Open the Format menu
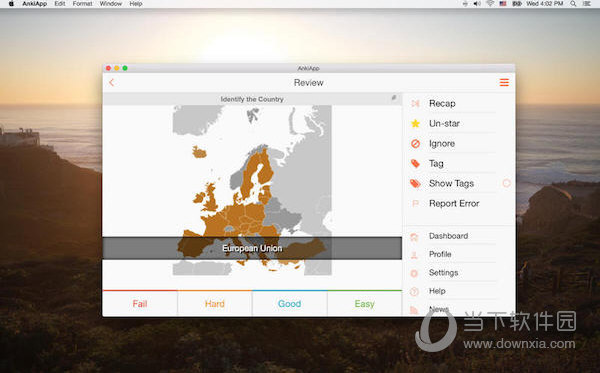This screenshot has width=600, height=373. pos(82,4)
